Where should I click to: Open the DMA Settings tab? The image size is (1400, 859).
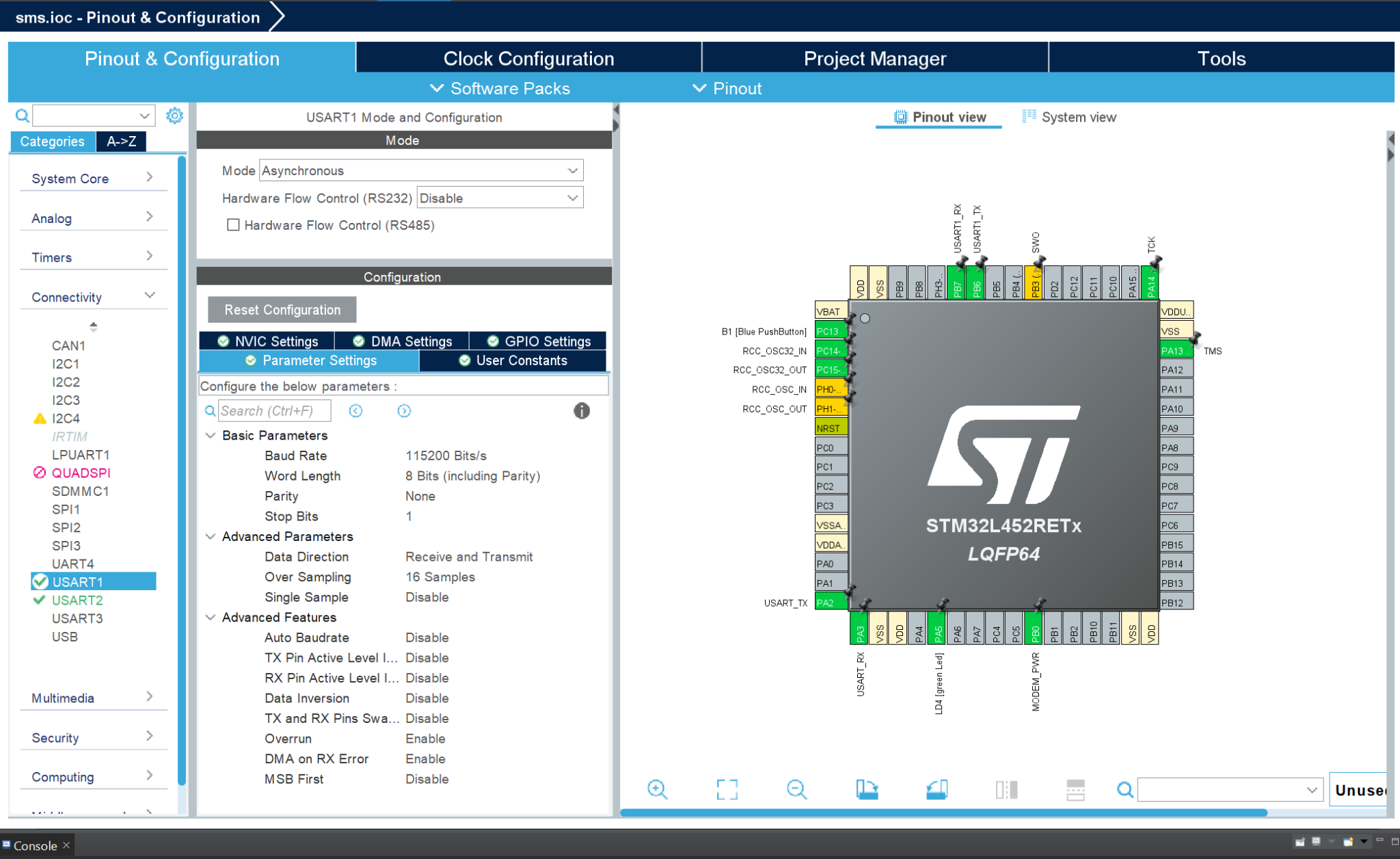[x=402, y=341]
